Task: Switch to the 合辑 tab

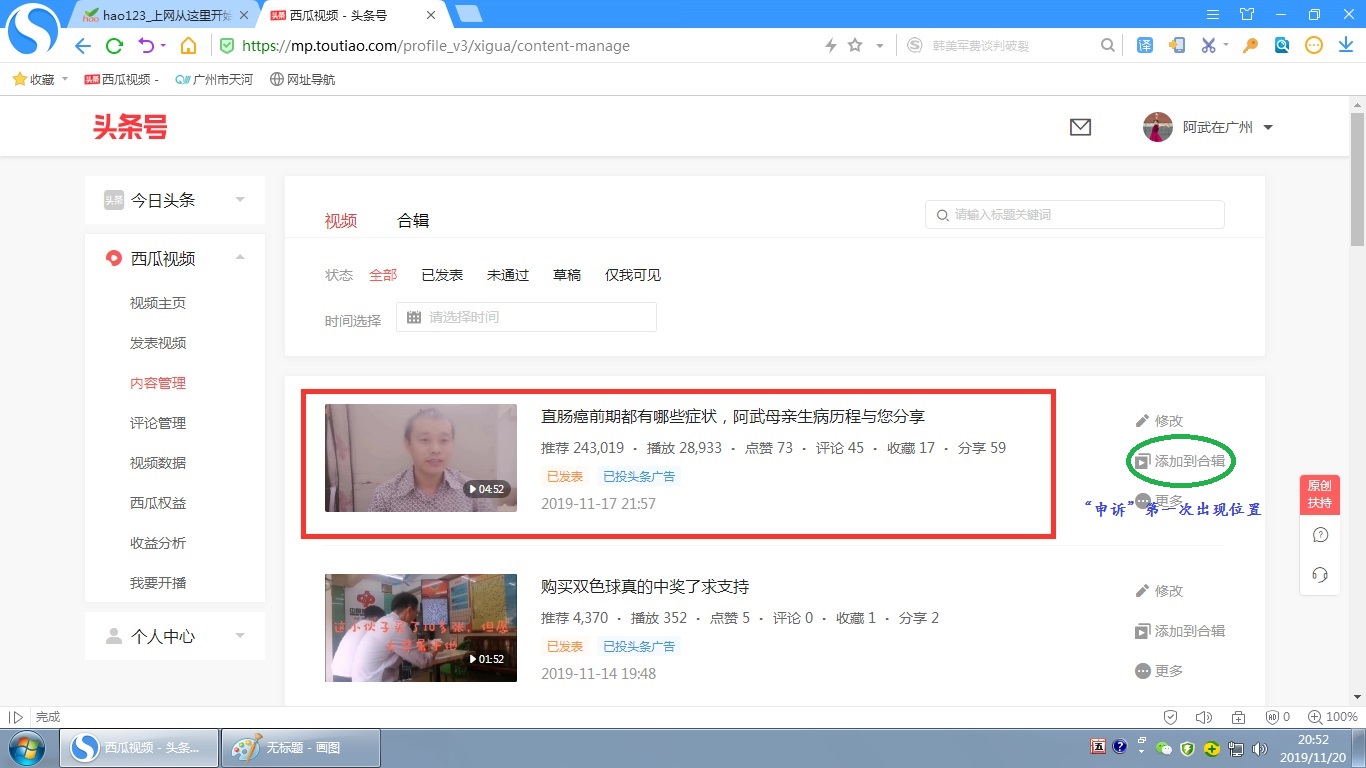Action: coord(412,221)
